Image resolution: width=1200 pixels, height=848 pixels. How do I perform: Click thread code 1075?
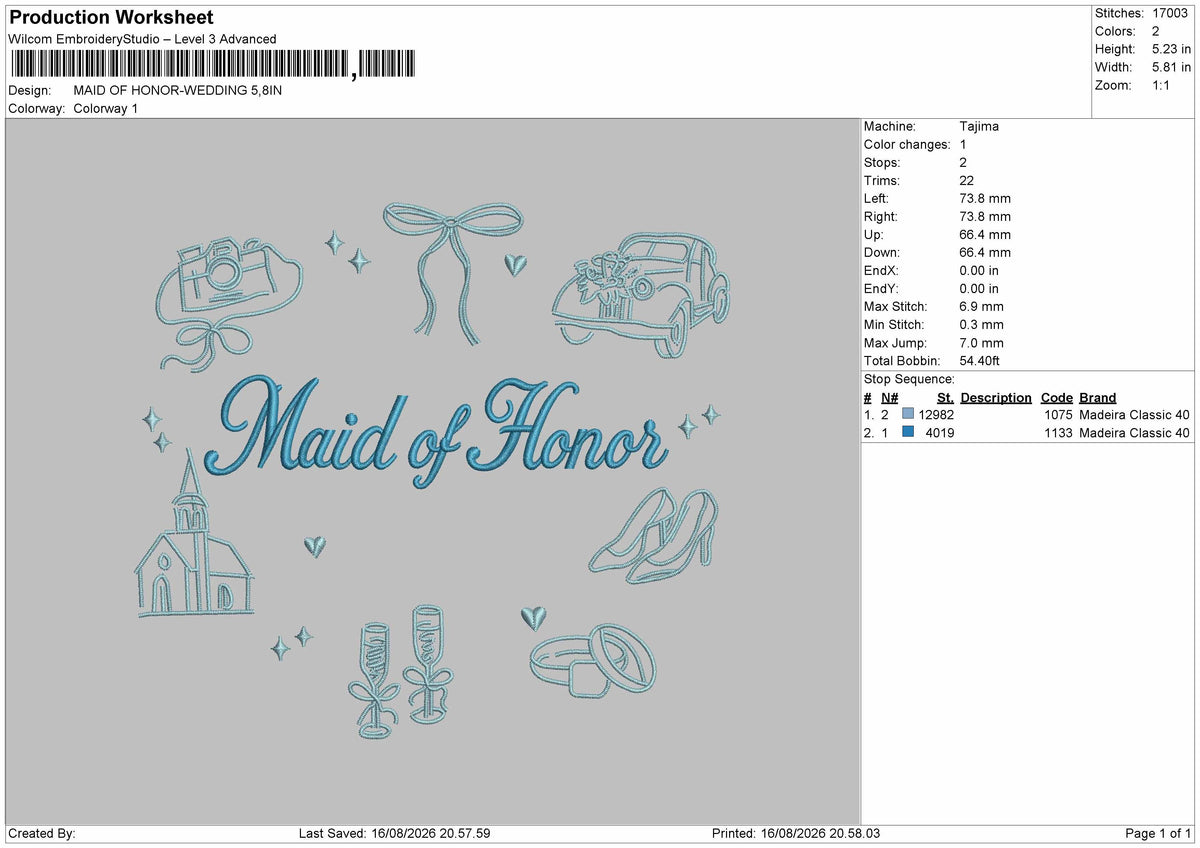(1058, 414)
